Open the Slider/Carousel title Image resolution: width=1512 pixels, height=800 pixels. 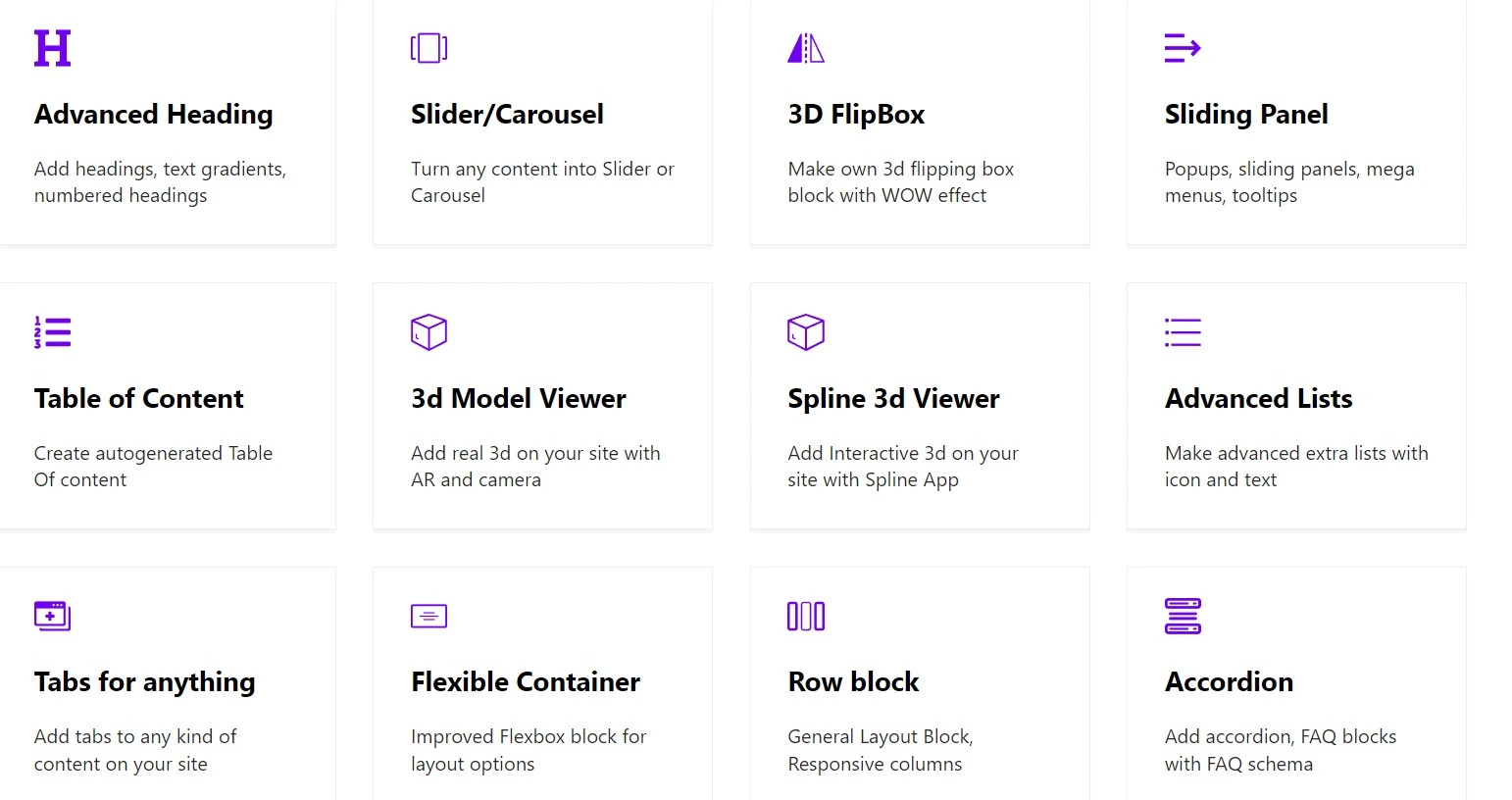[507, 115]
